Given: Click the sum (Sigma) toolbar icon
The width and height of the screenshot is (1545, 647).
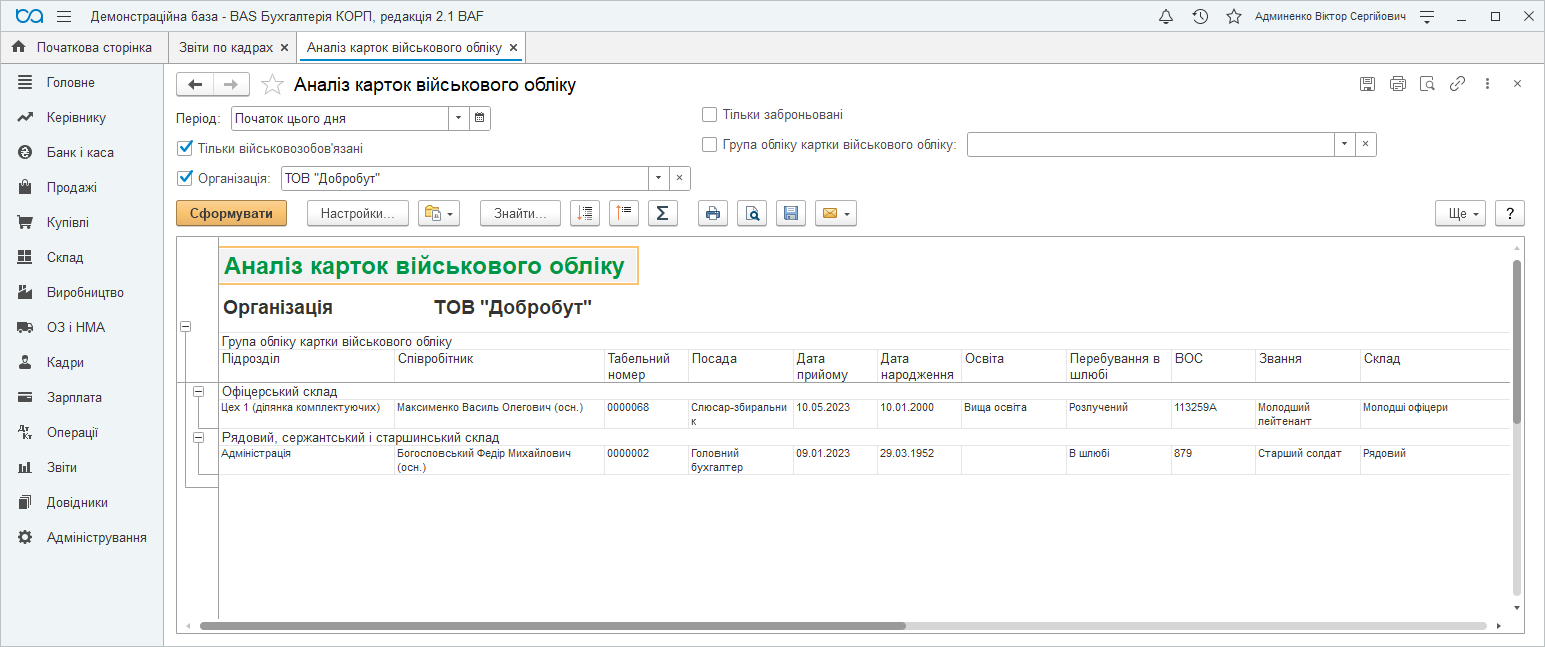Looking at the screenshot, I should (x=662, y=213).
